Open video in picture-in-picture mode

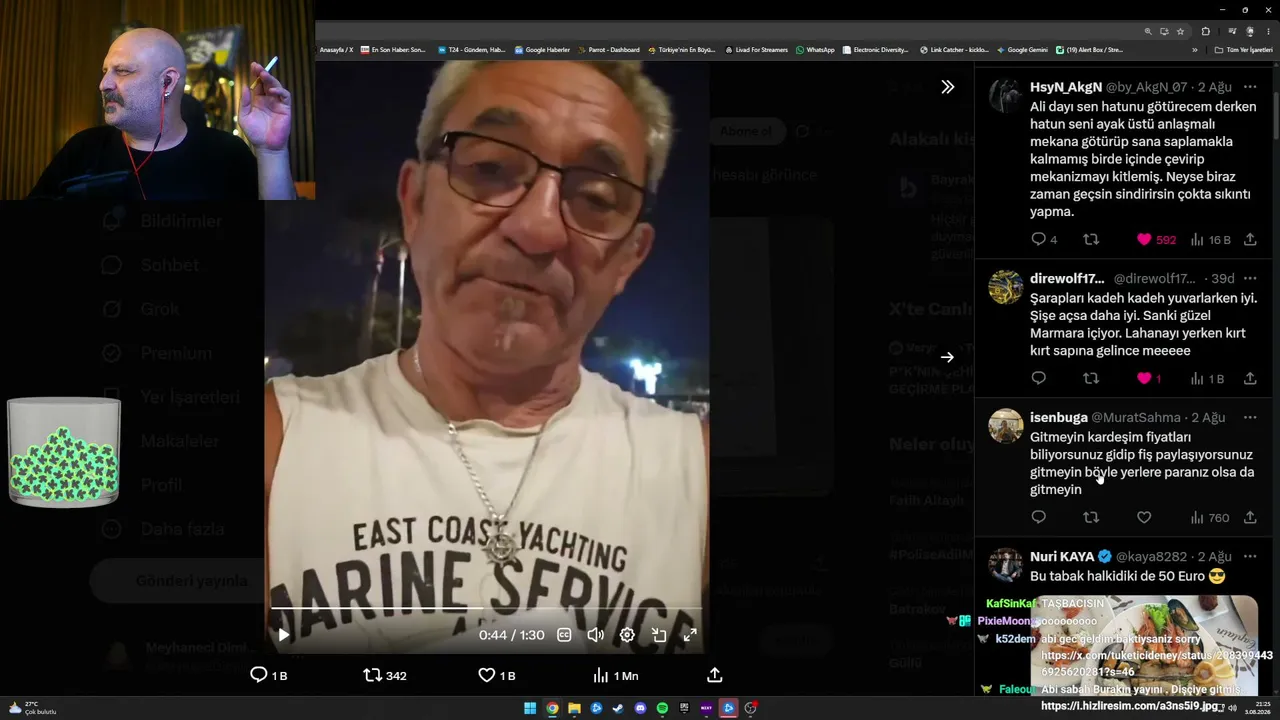pos(659,635)
